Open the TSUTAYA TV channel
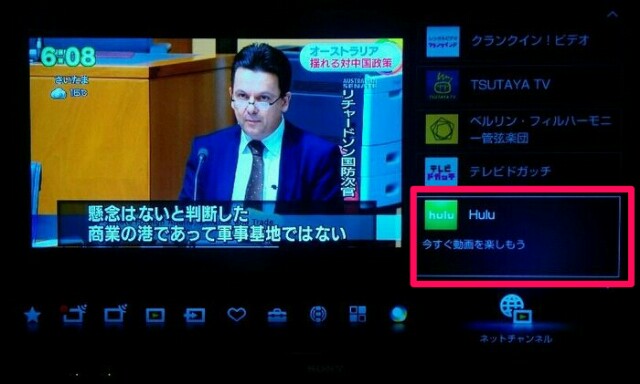 coord(519,85)
